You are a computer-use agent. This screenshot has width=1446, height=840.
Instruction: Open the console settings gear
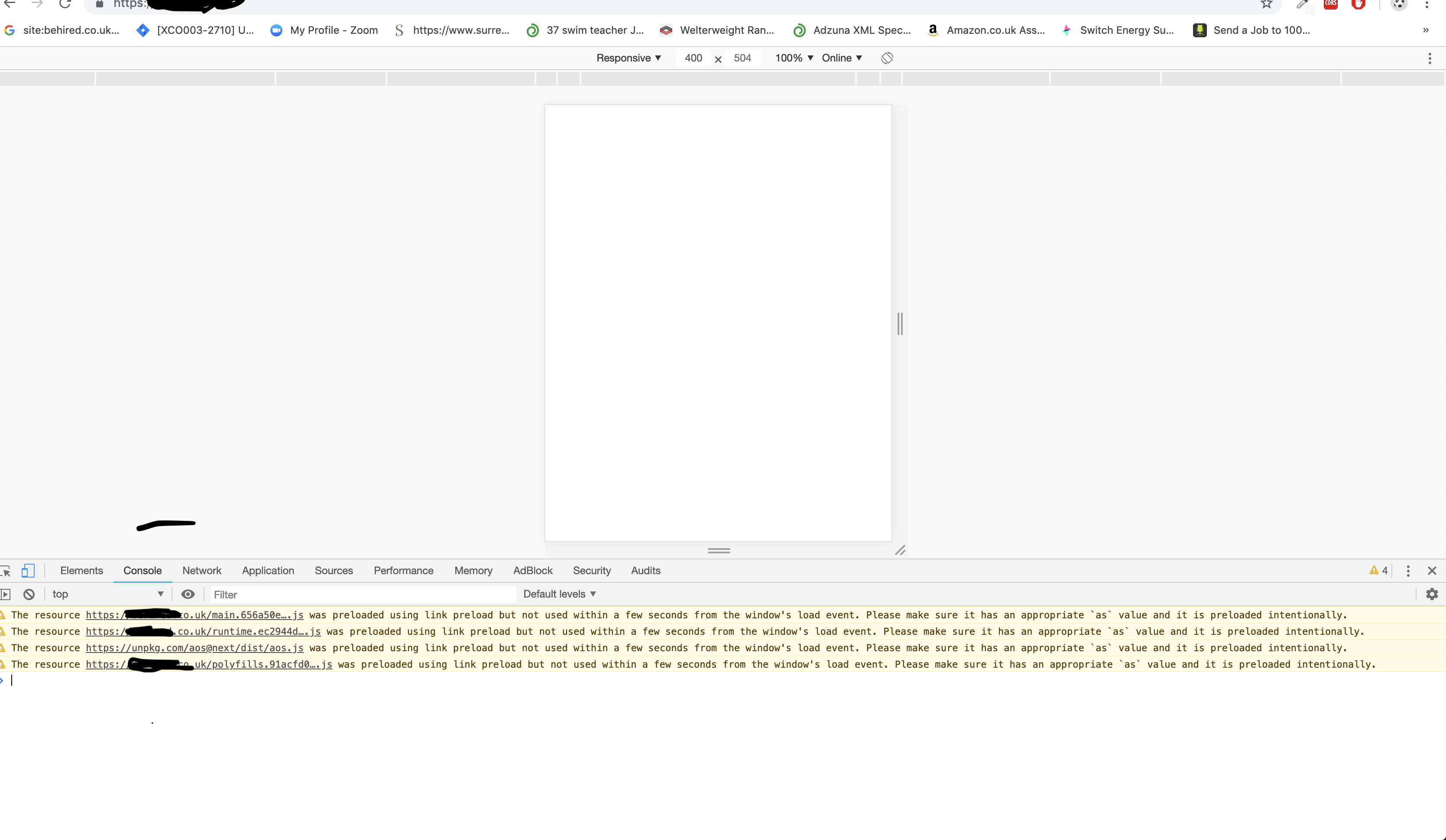coord(1432,594)
